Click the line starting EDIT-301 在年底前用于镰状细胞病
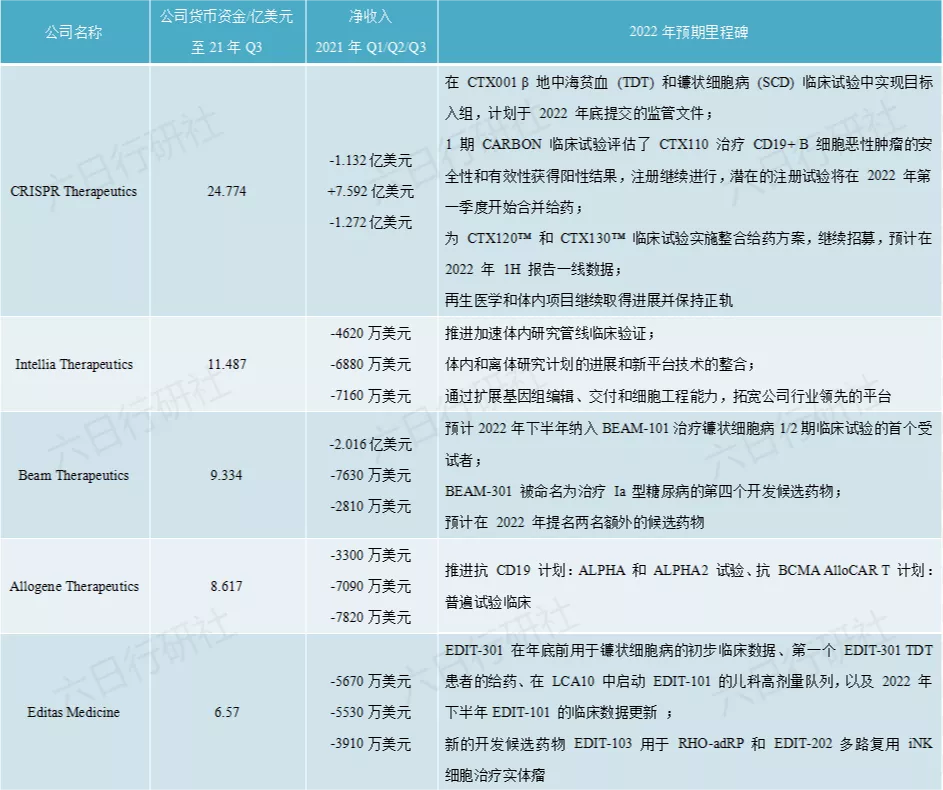The height and width of the screenshot is (790, 943). click(x=689, y=650)
